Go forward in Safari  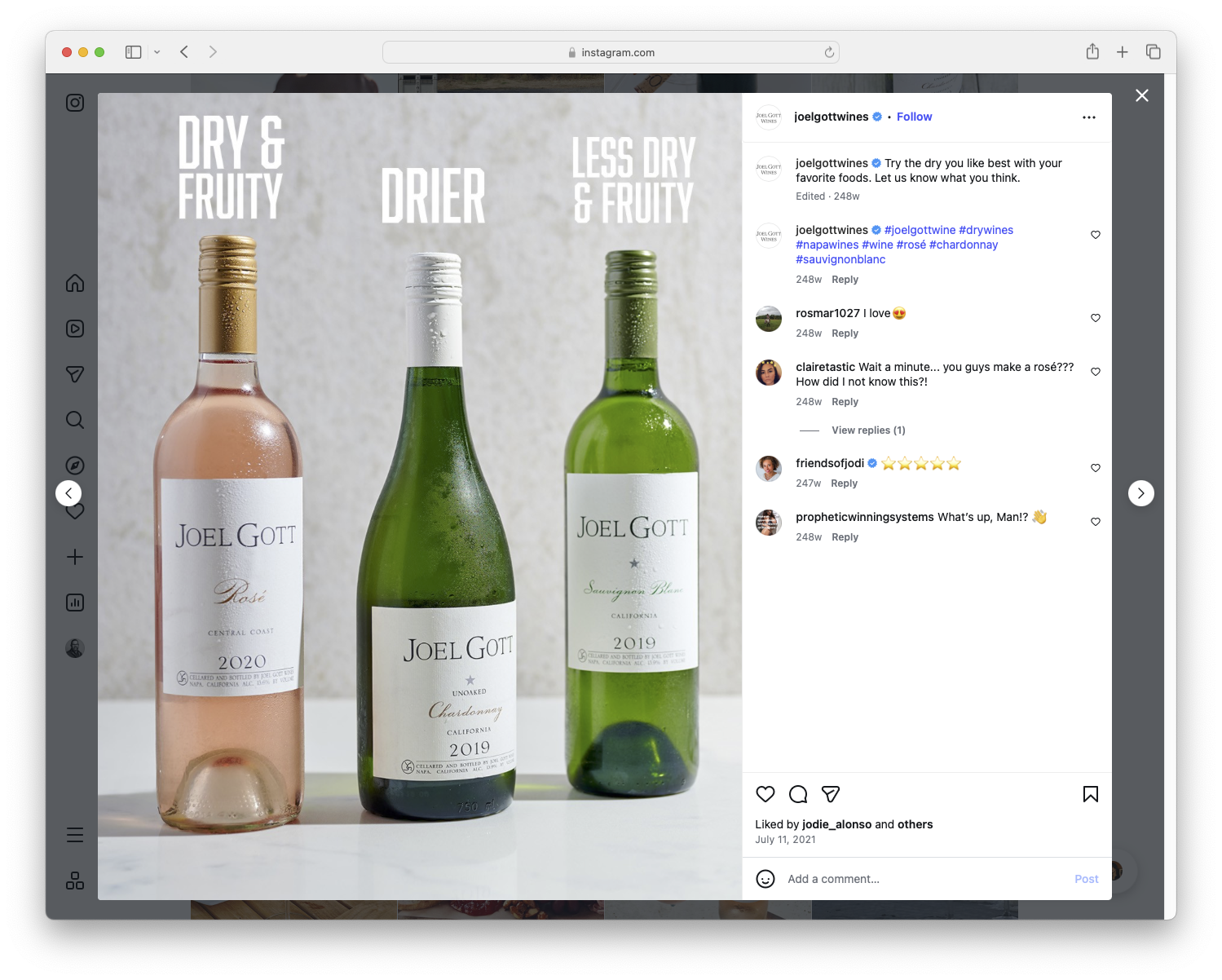[x=213, y=52]
